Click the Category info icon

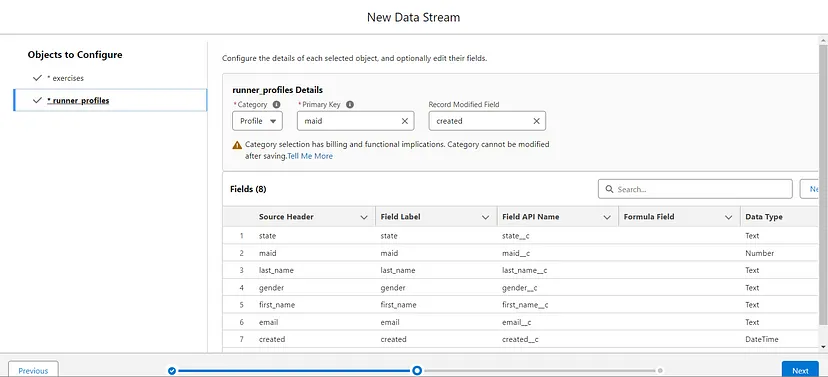[x=276, y=105]
